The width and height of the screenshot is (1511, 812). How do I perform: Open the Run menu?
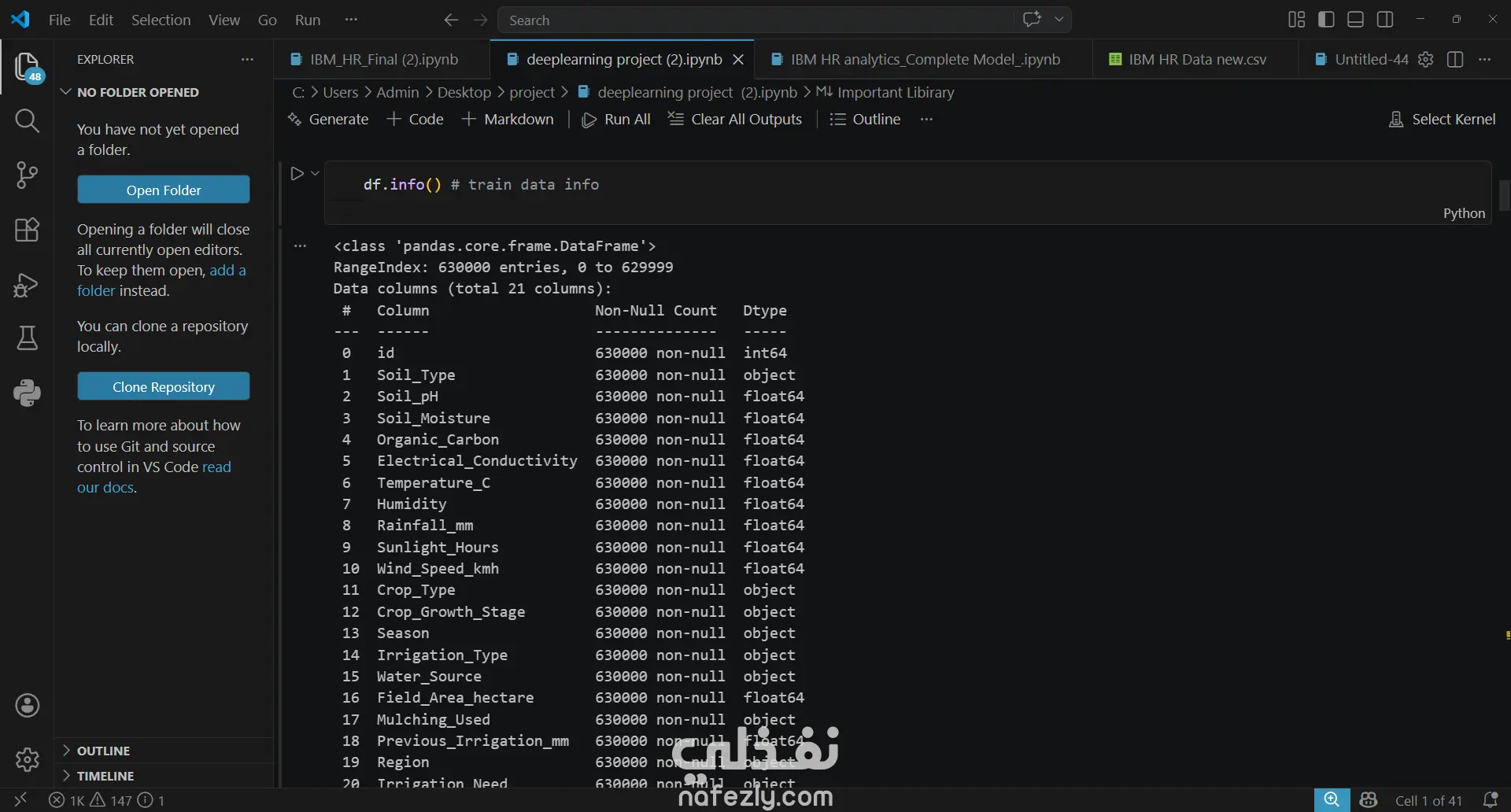tap(308, 20)
